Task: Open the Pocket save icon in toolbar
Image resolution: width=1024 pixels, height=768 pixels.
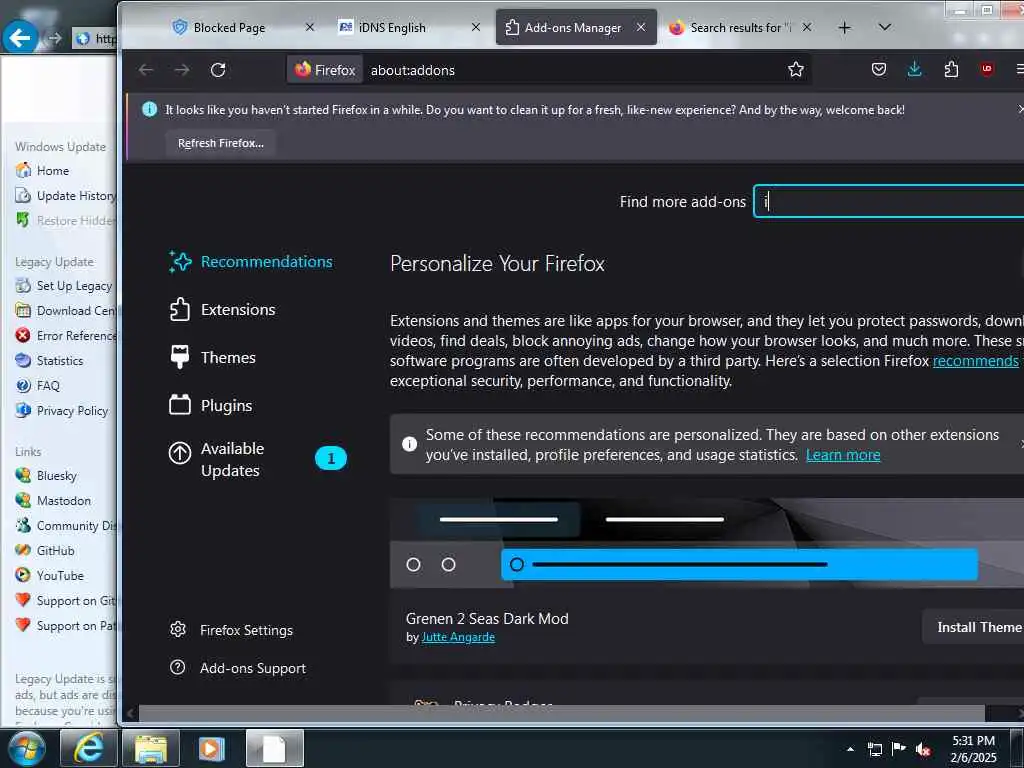Action: (x=879, y=69)
